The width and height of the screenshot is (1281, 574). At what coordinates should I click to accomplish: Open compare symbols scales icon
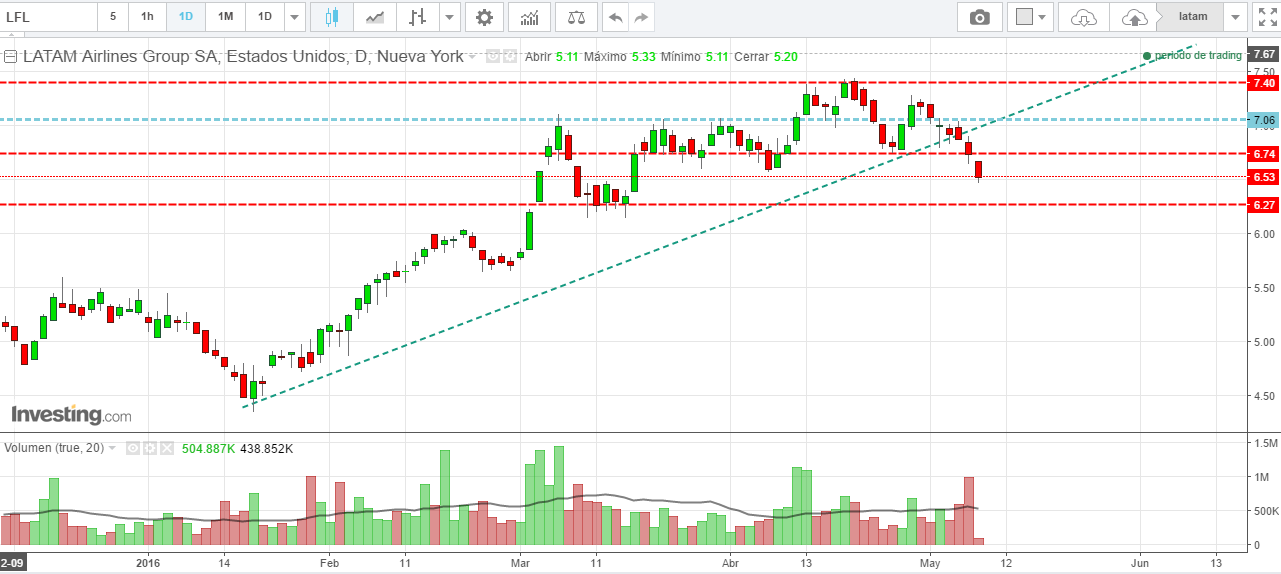point(577,17)
